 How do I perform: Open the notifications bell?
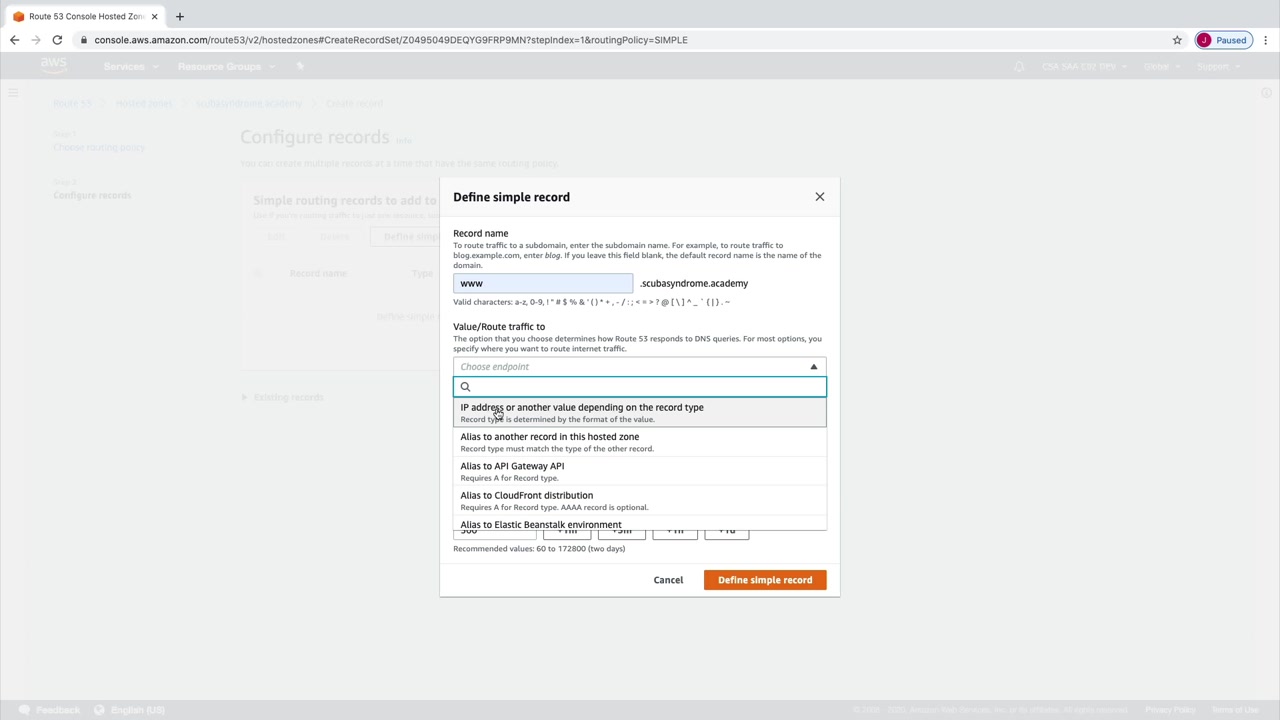pyautogui.click(x=1019, y=67)
